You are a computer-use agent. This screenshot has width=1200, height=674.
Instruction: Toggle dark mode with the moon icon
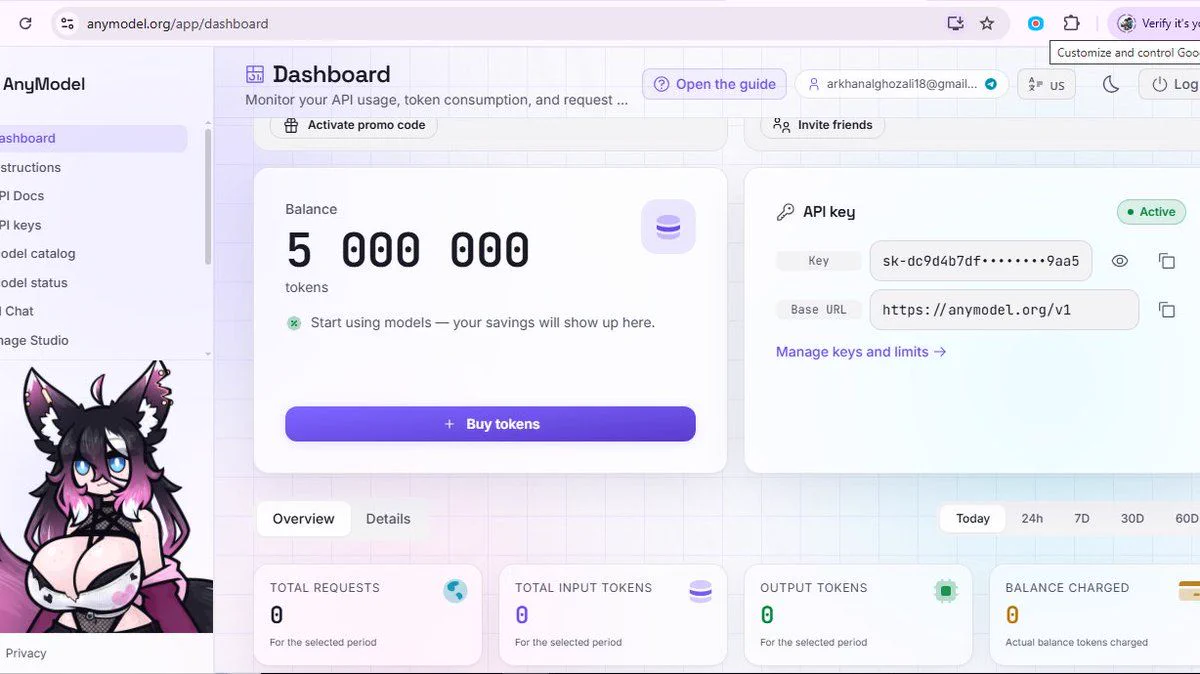[x=1111, y=84]
